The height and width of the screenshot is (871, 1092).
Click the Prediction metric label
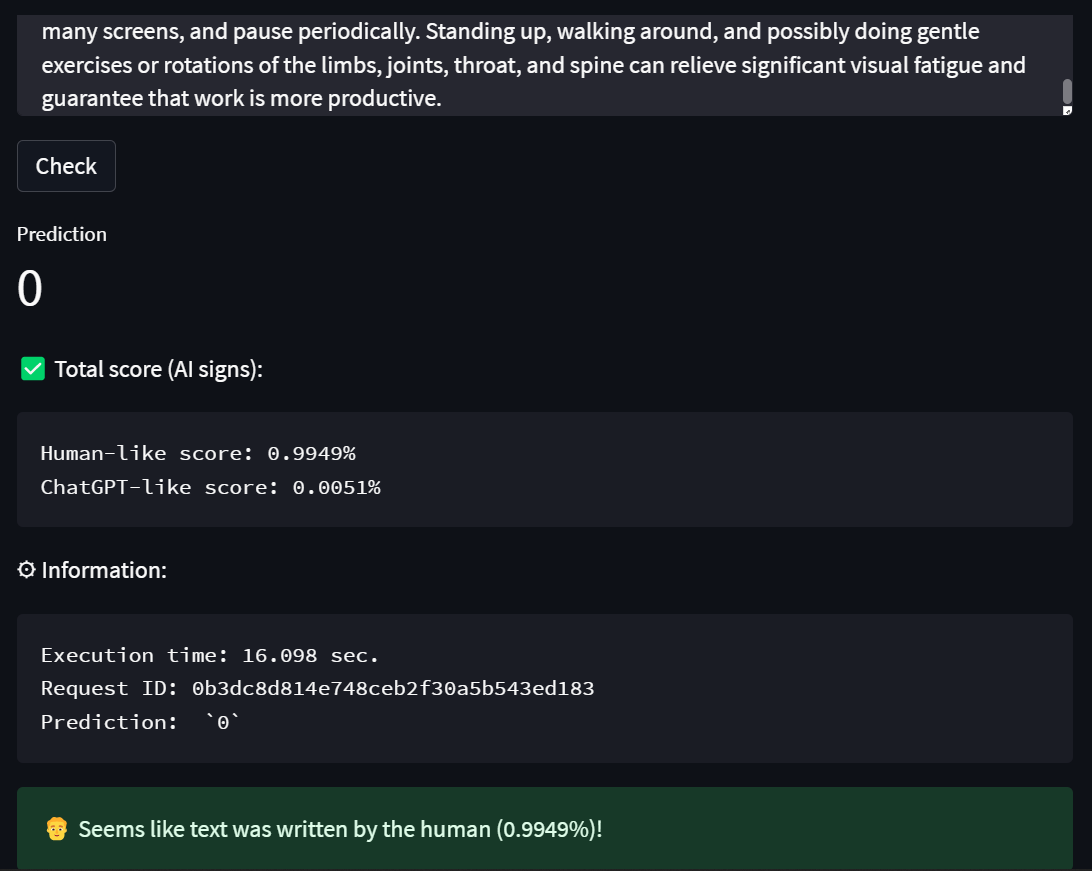tap(62, 234)
